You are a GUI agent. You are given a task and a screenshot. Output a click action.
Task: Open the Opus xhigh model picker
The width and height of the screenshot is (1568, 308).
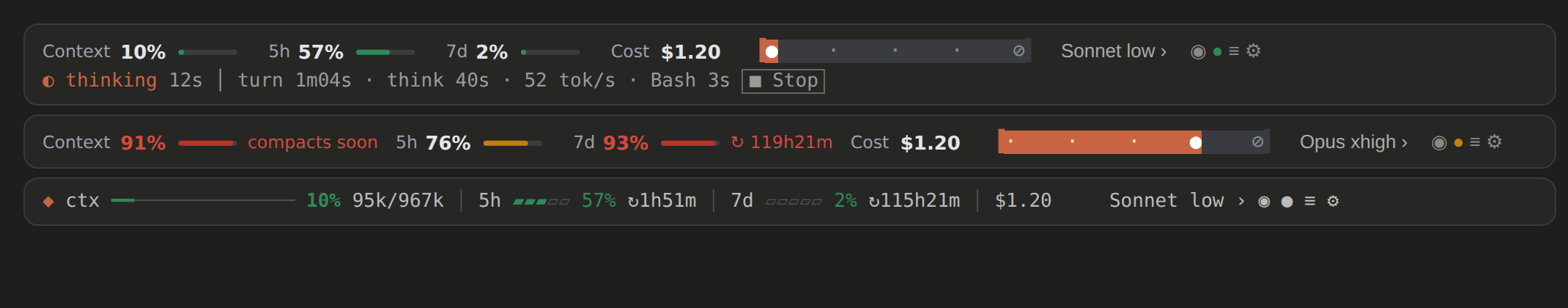pyautogui.click(x=1353, y=142)
